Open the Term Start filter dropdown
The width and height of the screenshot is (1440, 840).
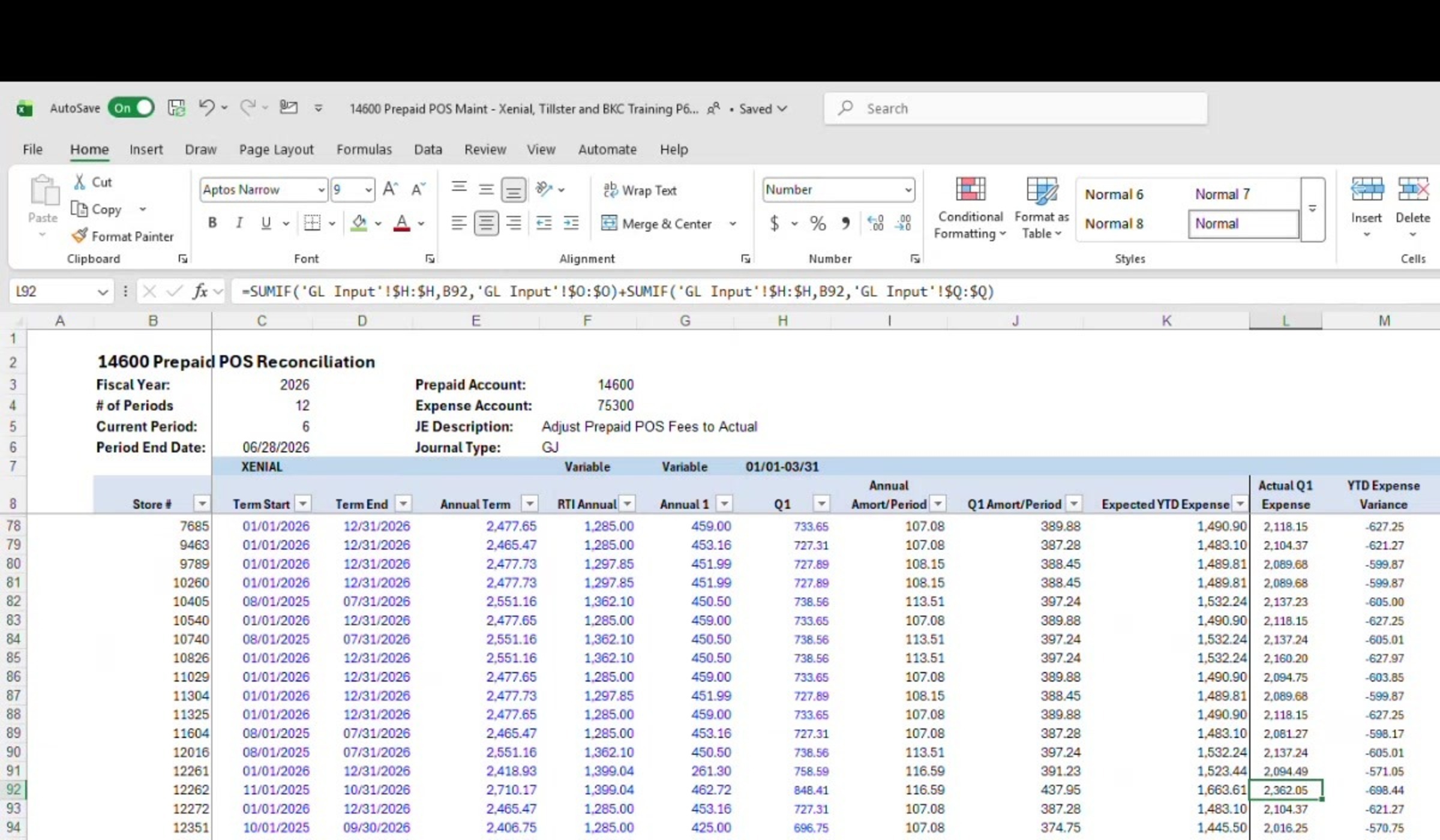(x=304, y=503)
